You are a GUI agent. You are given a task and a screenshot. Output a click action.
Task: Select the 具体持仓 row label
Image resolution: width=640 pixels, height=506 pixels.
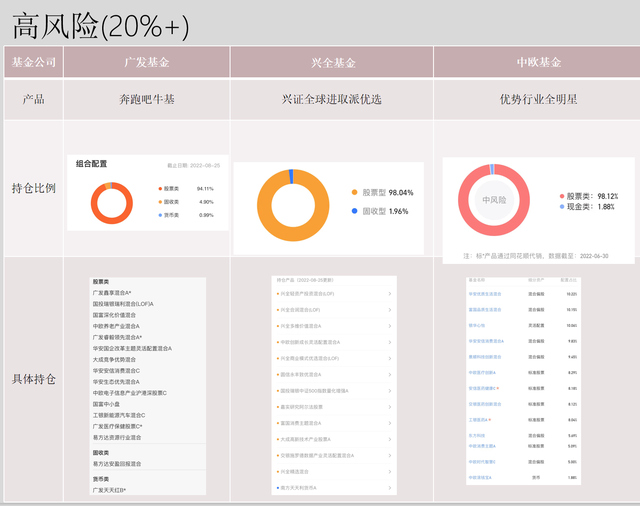pos(33,379)
